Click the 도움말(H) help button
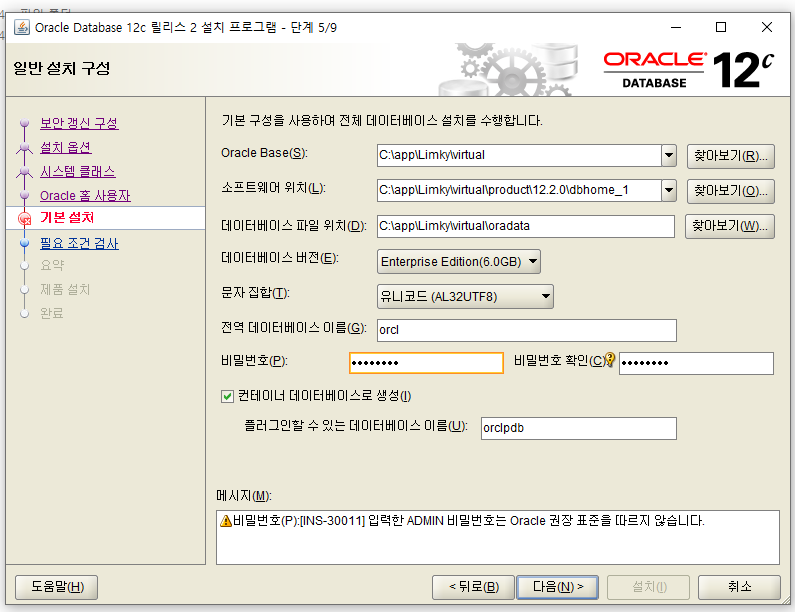Viewport: 795px width, 612px height. pos(57,587)
